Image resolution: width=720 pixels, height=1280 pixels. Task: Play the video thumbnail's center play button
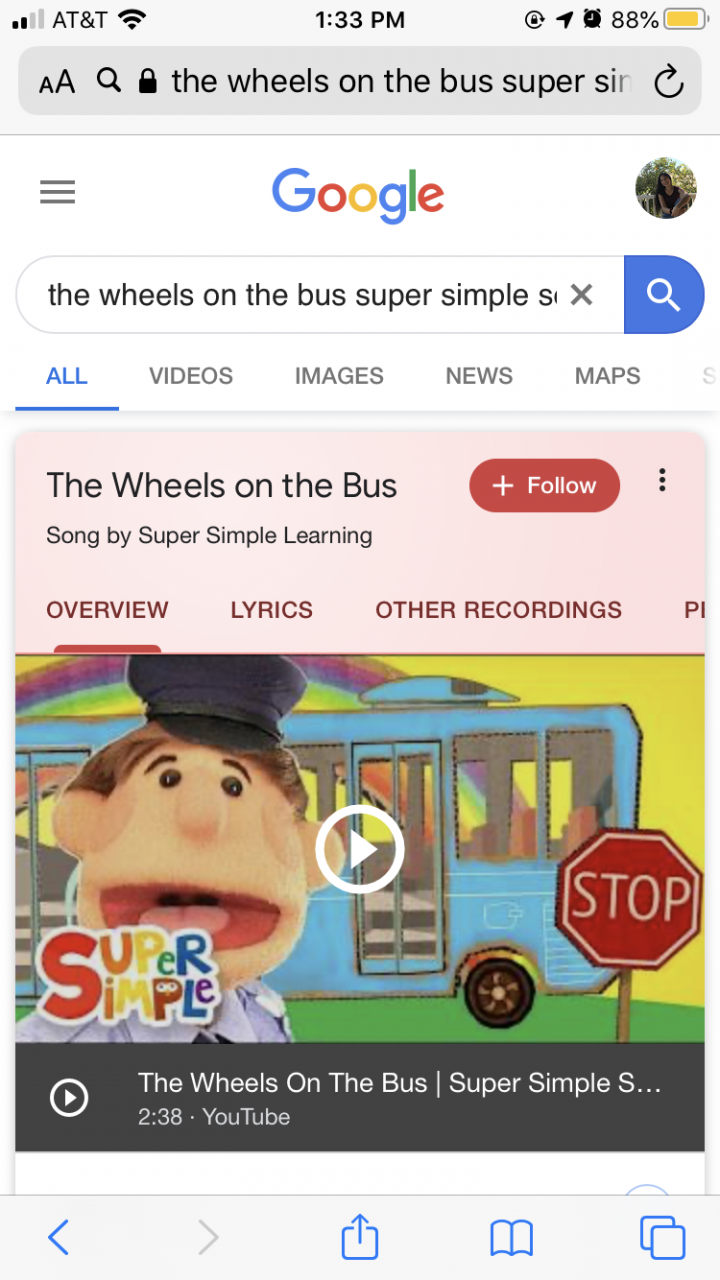(360, 849)
